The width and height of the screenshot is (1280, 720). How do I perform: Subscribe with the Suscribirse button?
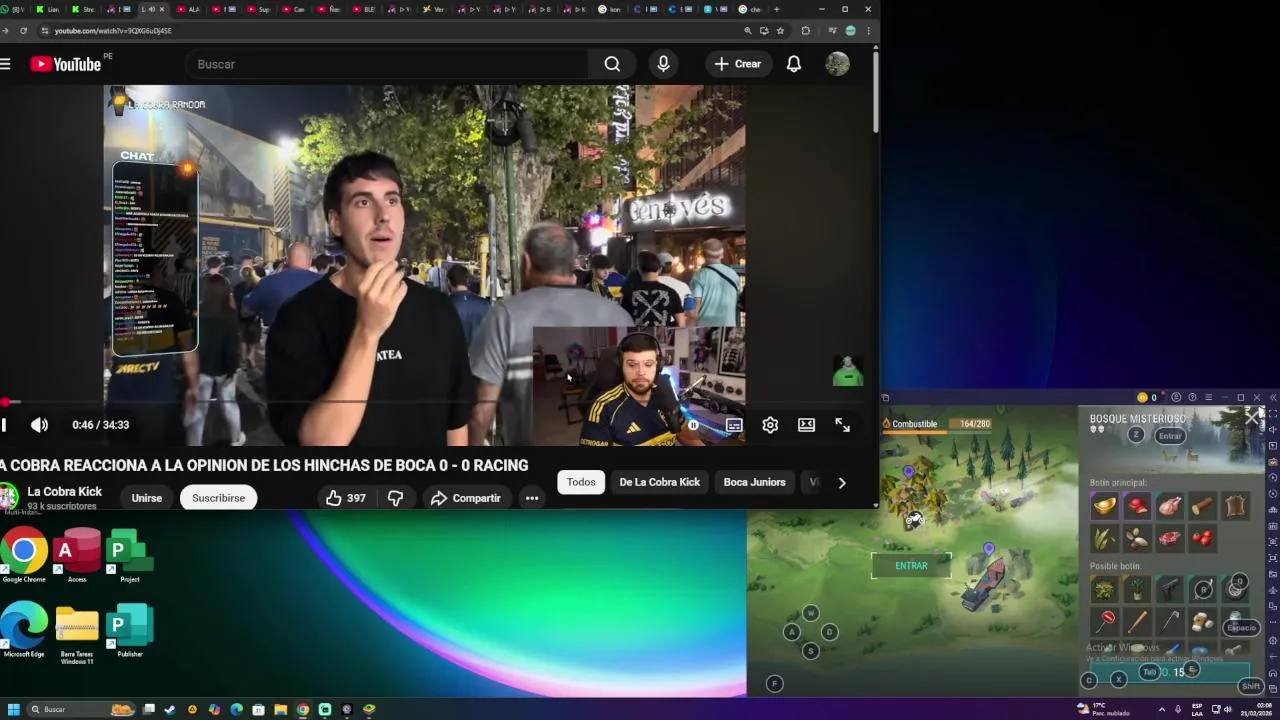click(218, 498)
